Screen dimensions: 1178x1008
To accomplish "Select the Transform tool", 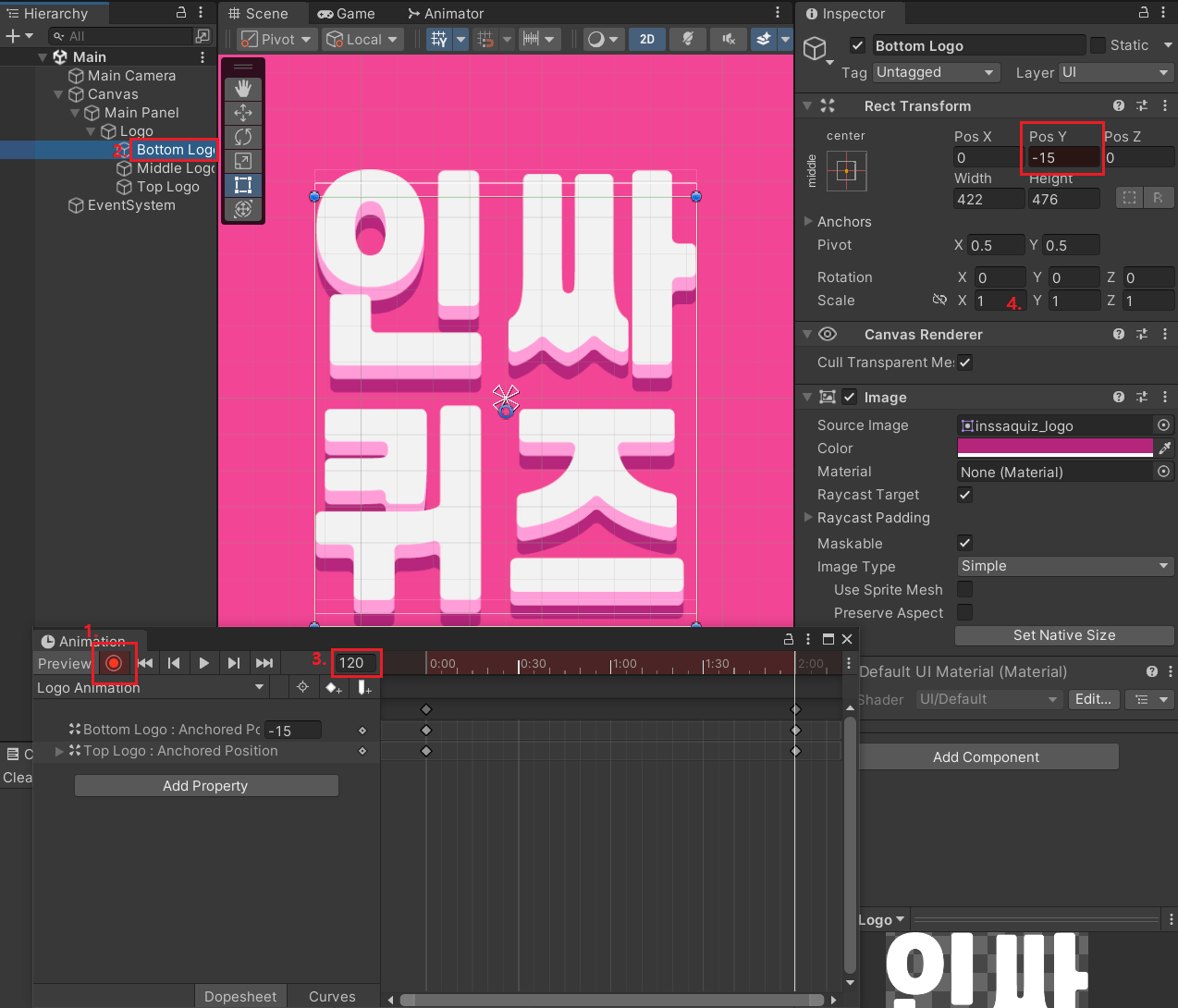I will tap(243, 209).
